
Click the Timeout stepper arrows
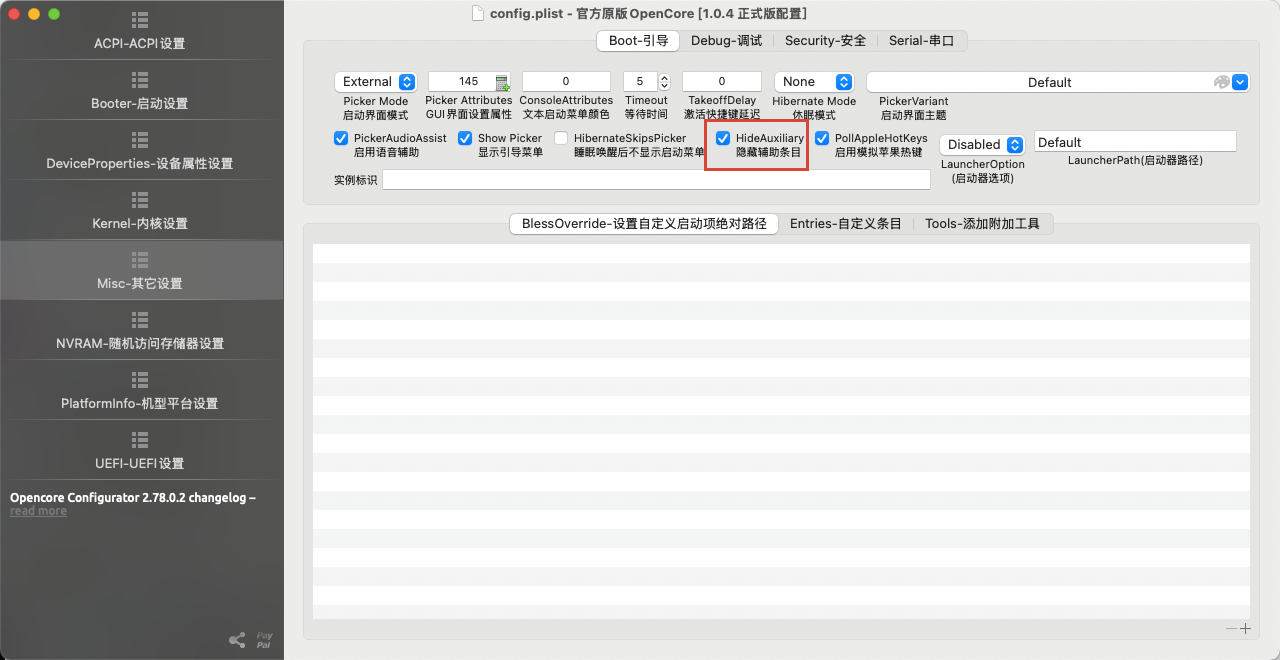click(x=664, y=82)
